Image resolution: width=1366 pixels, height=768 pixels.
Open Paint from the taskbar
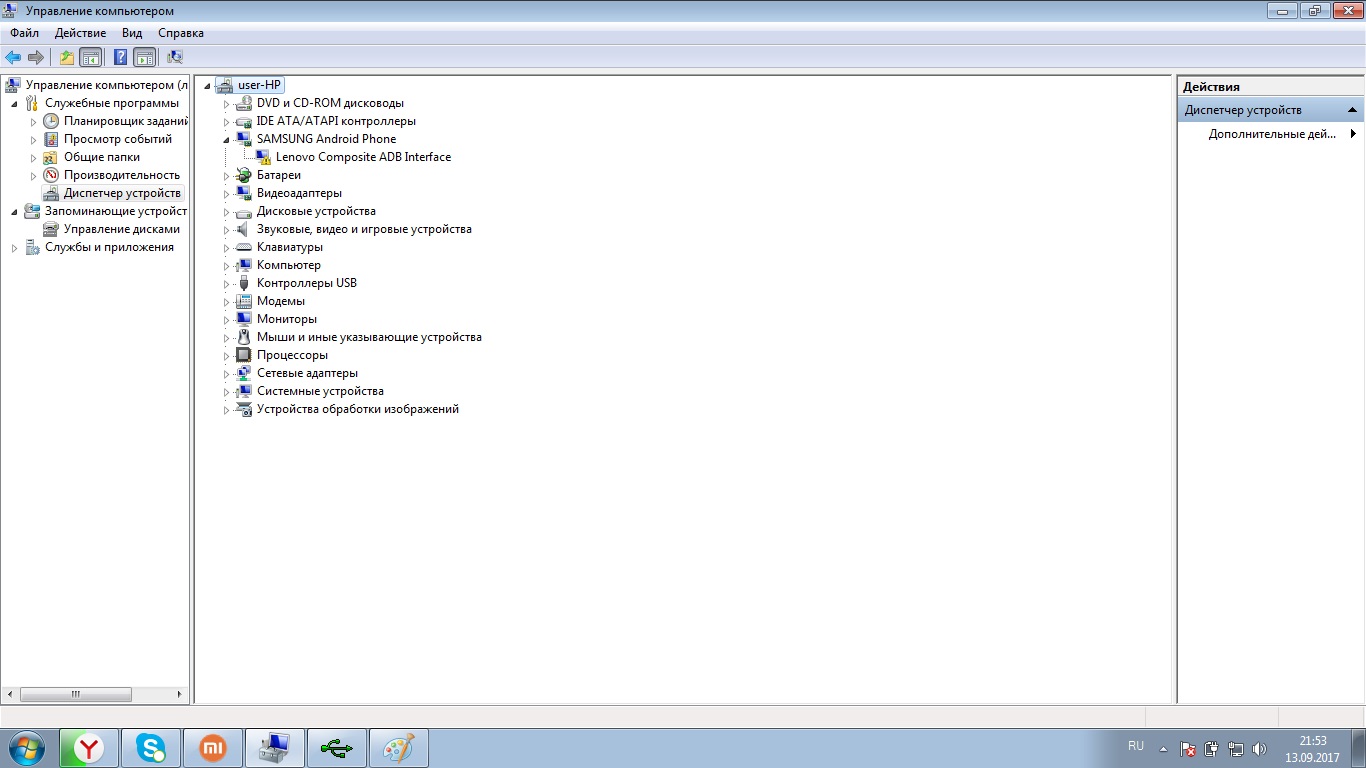[x=399, y=747]
